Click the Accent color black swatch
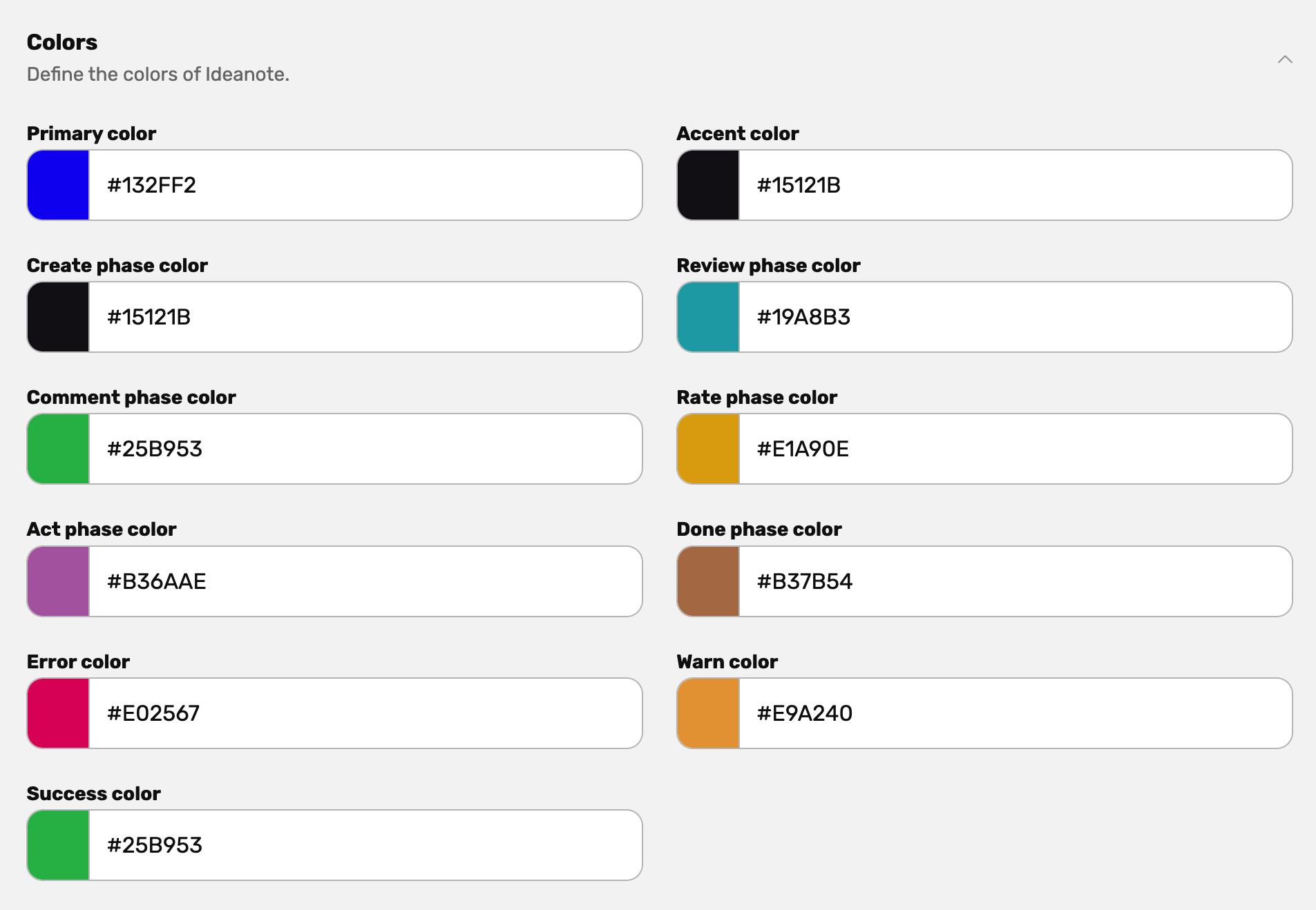Image resolution: width=1316 pixels, height=910 pixels. (708, 184)
